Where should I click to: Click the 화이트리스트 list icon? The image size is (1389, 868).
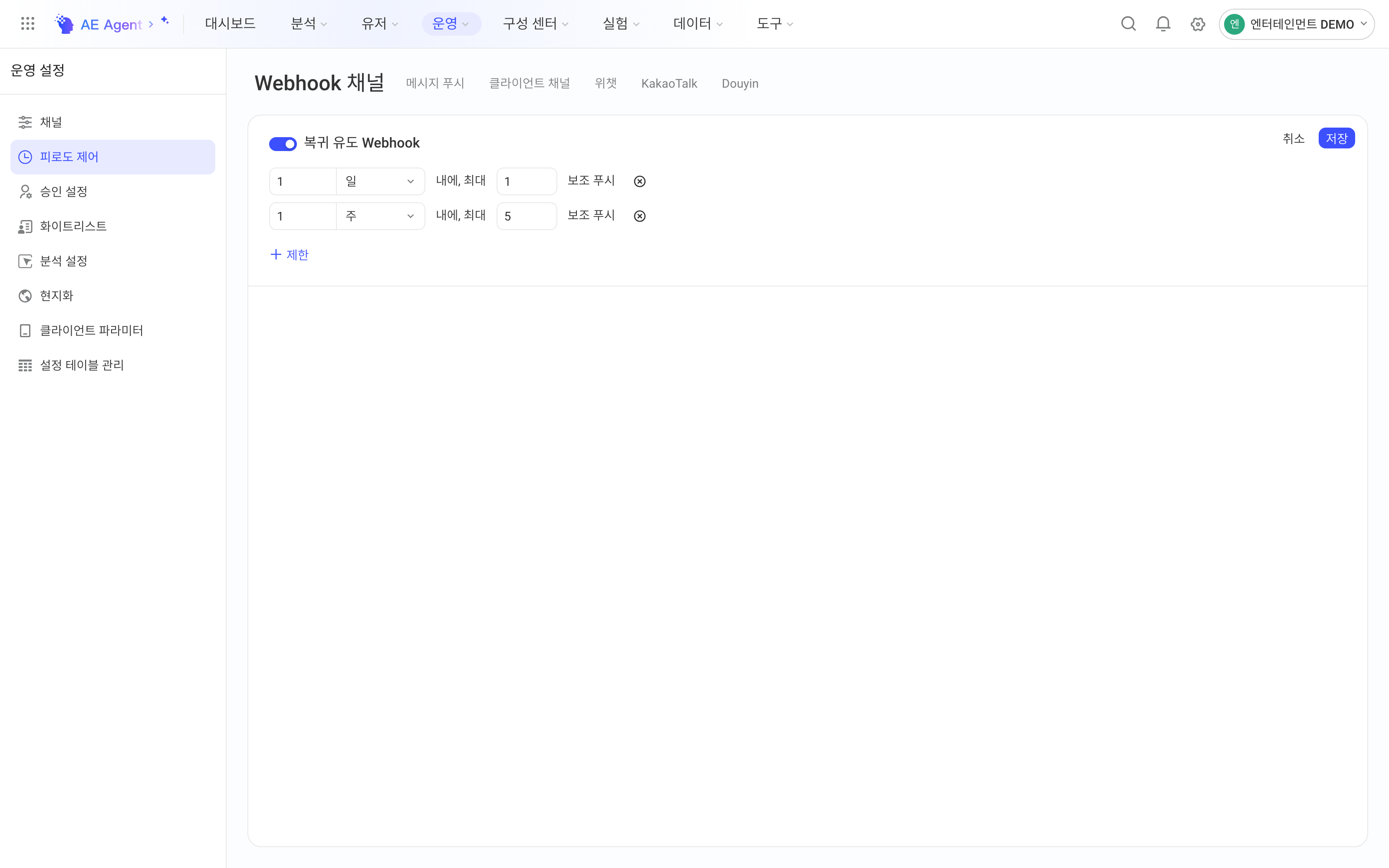(x=25, y=226)
